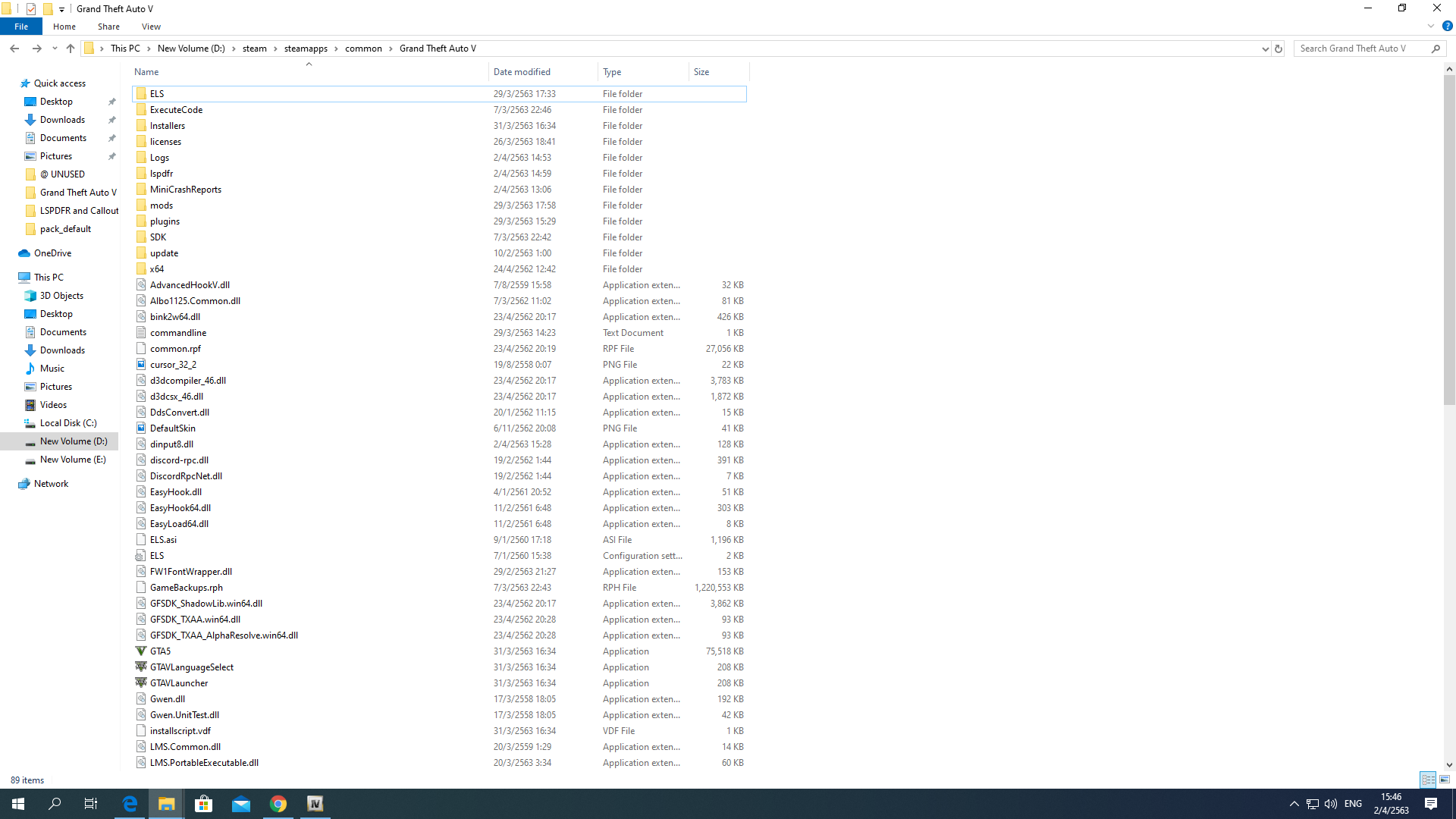Unpin Desktop from Quick access
Screen dimensions: 1456x819
112,102
